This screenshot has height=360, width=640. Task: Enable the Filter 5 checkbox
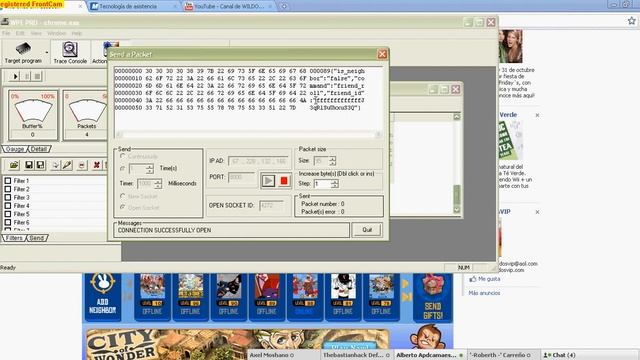point(7,214)
